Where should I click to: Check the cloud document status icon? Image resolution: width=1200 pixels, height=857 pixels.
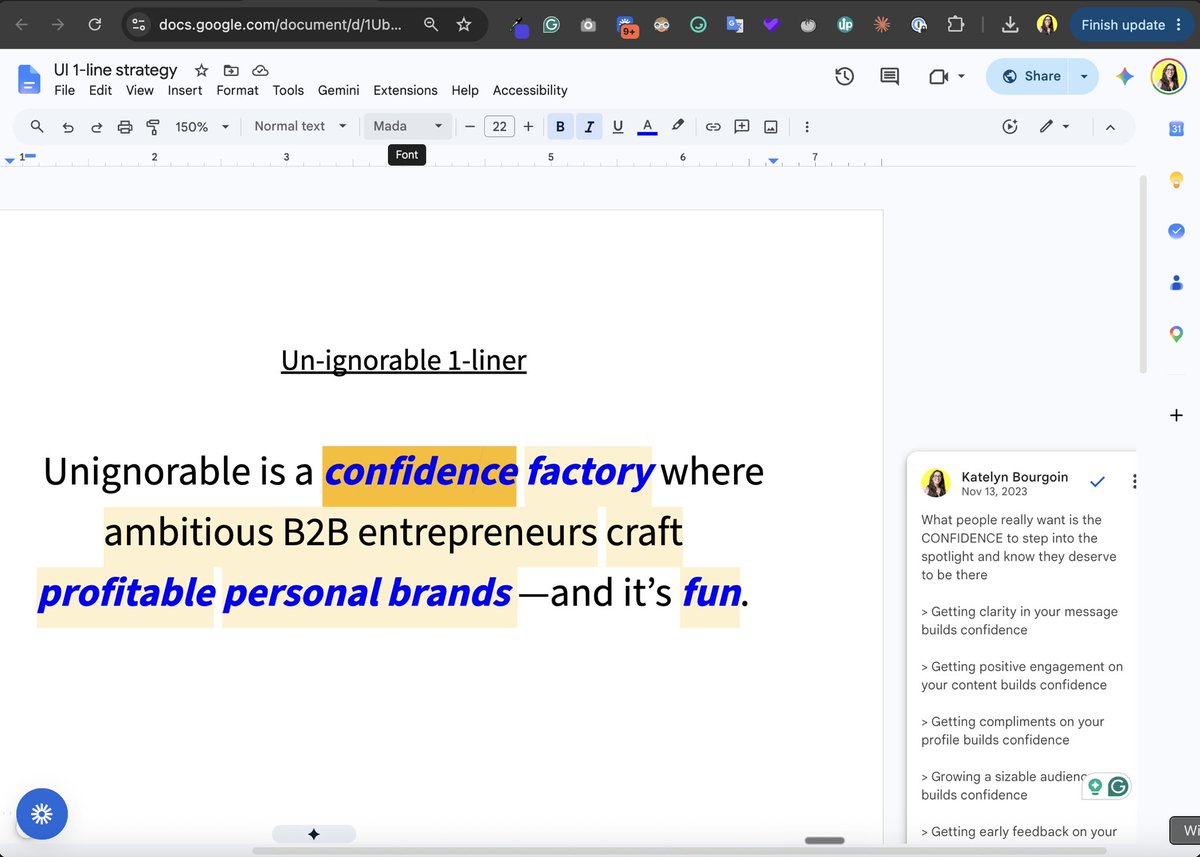point(260,70)
